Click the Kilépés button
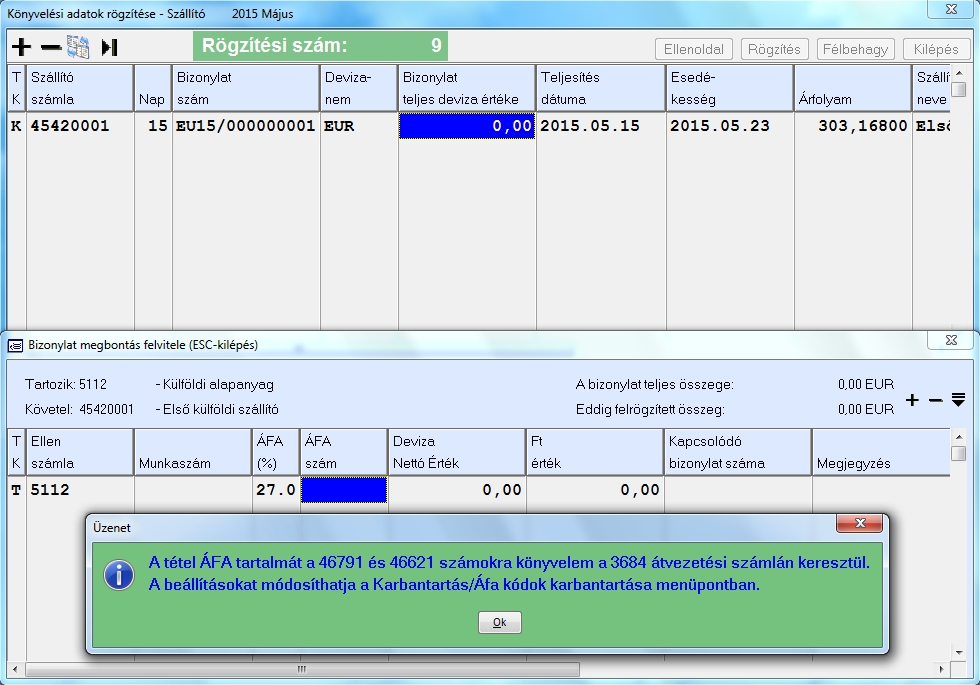 point(936,49)
